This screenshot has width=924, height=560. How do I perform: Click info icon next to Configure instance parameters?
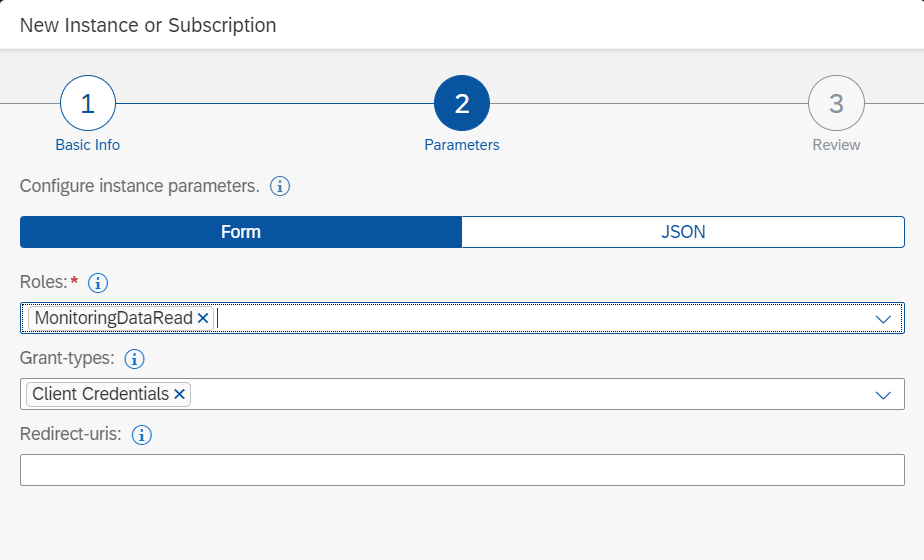coord(280,186)
